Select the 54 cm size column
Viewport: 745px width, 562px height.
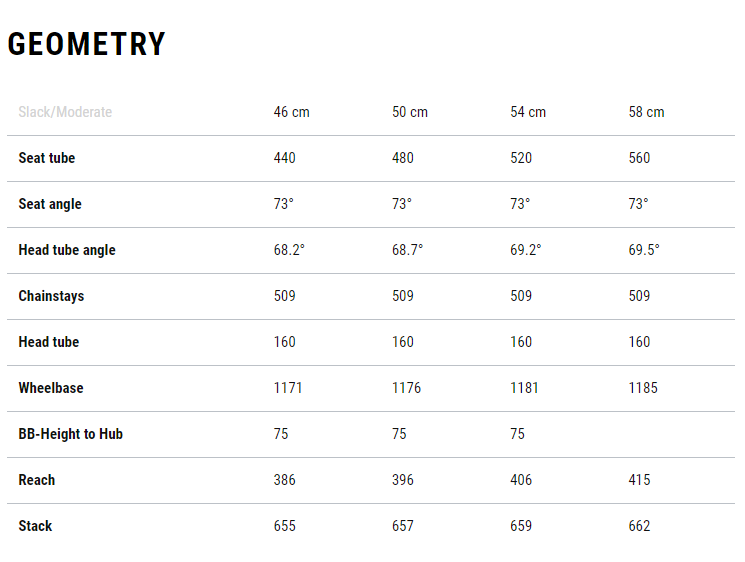tap(528, 112)
